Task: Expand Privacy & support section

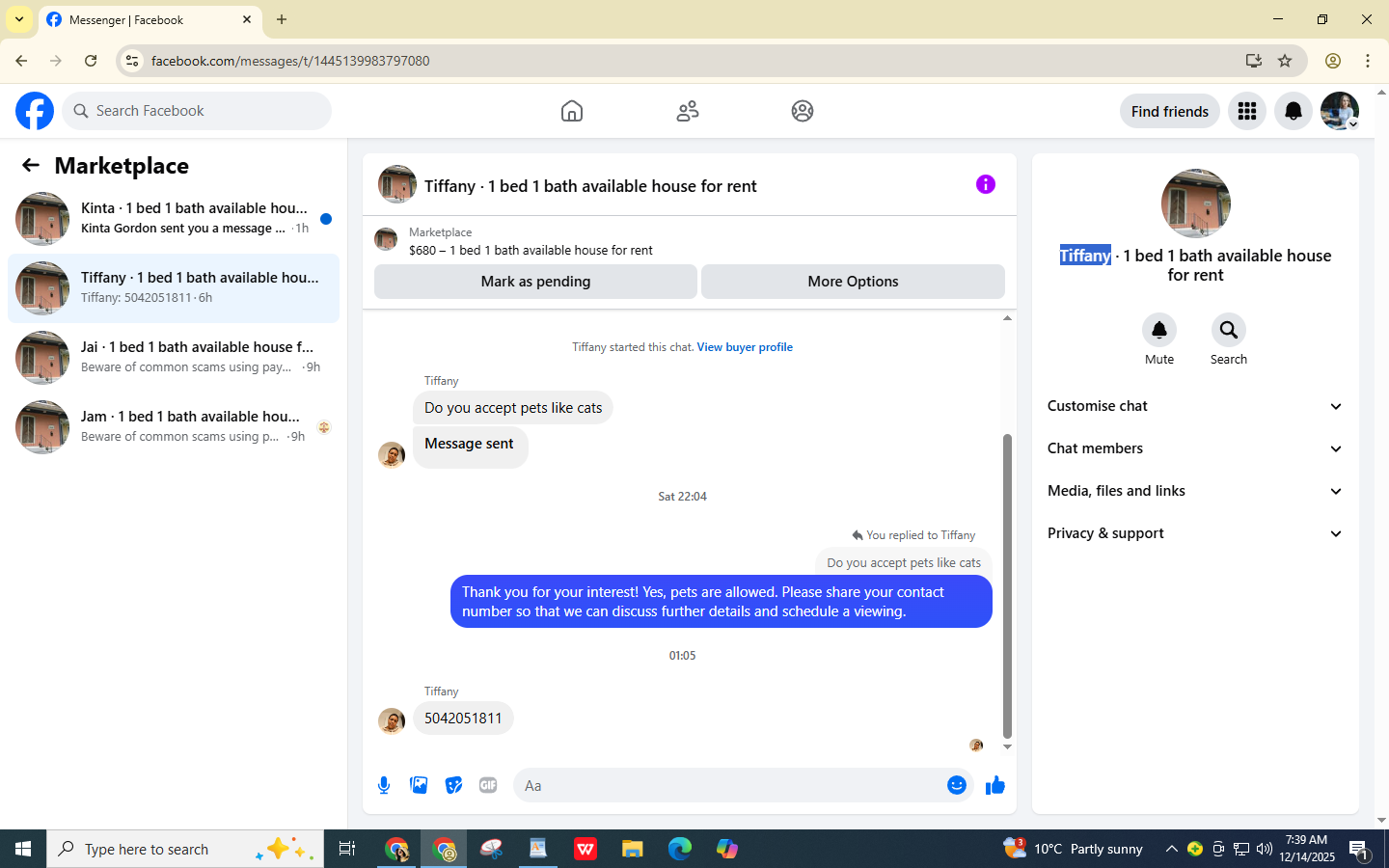Action: click(x=1196, y=533)
